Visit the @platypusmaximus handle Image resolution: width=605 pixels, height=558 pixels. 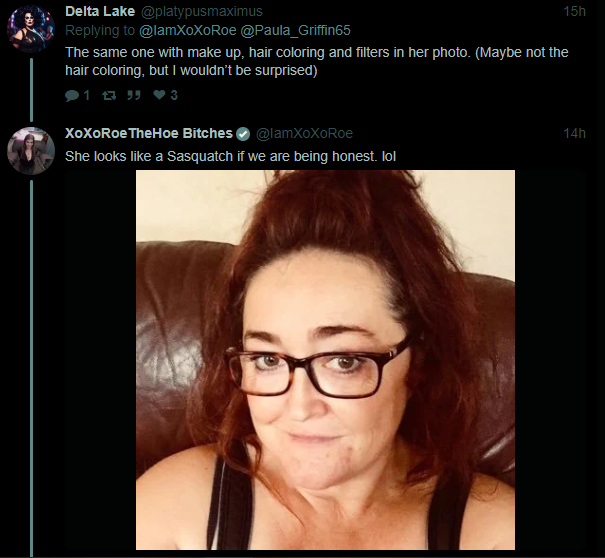tap(202, 12)
